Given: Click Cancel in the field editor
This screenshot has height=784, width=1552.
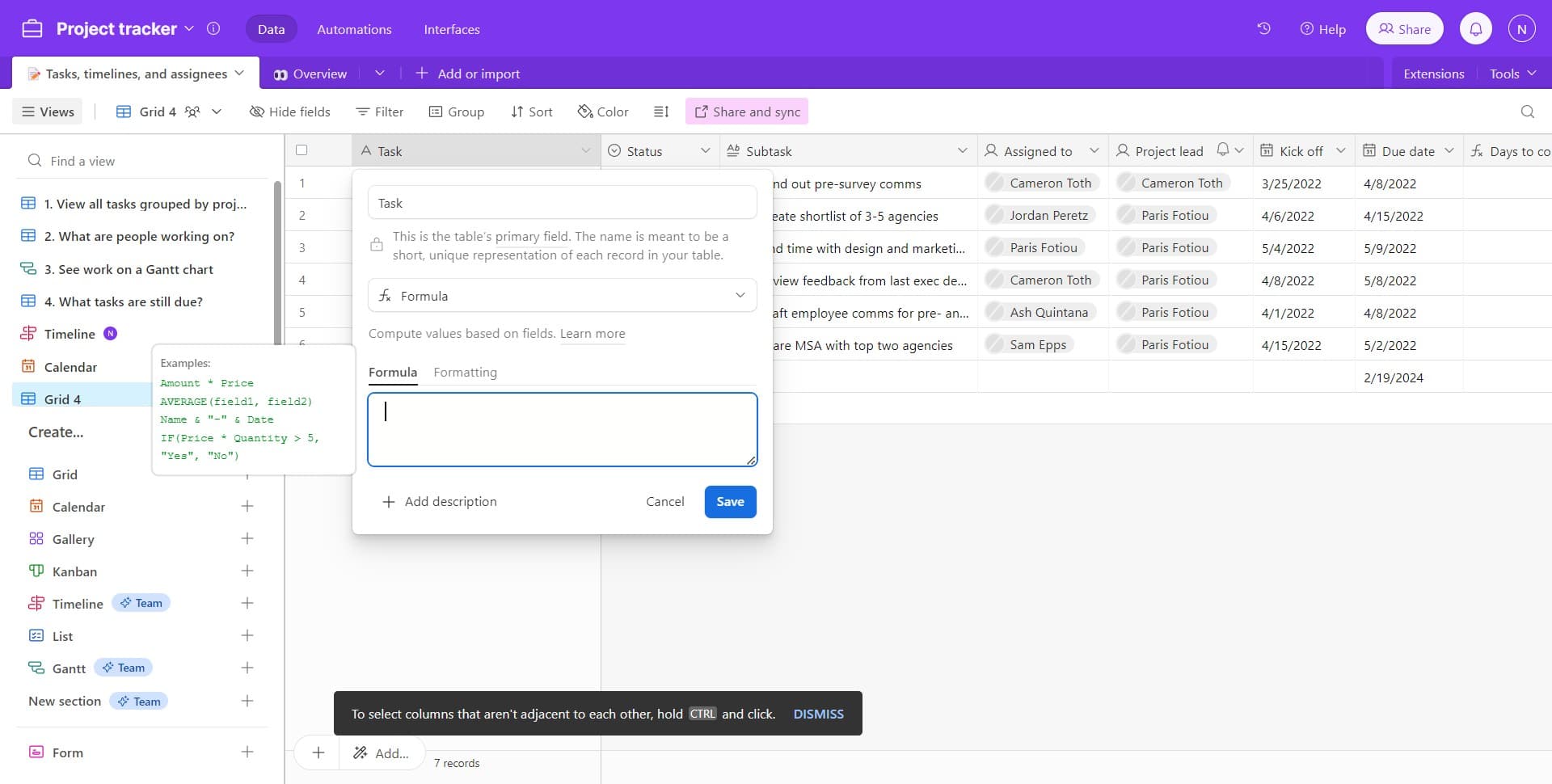Looking at the screenshot, I should click(664, 502).
